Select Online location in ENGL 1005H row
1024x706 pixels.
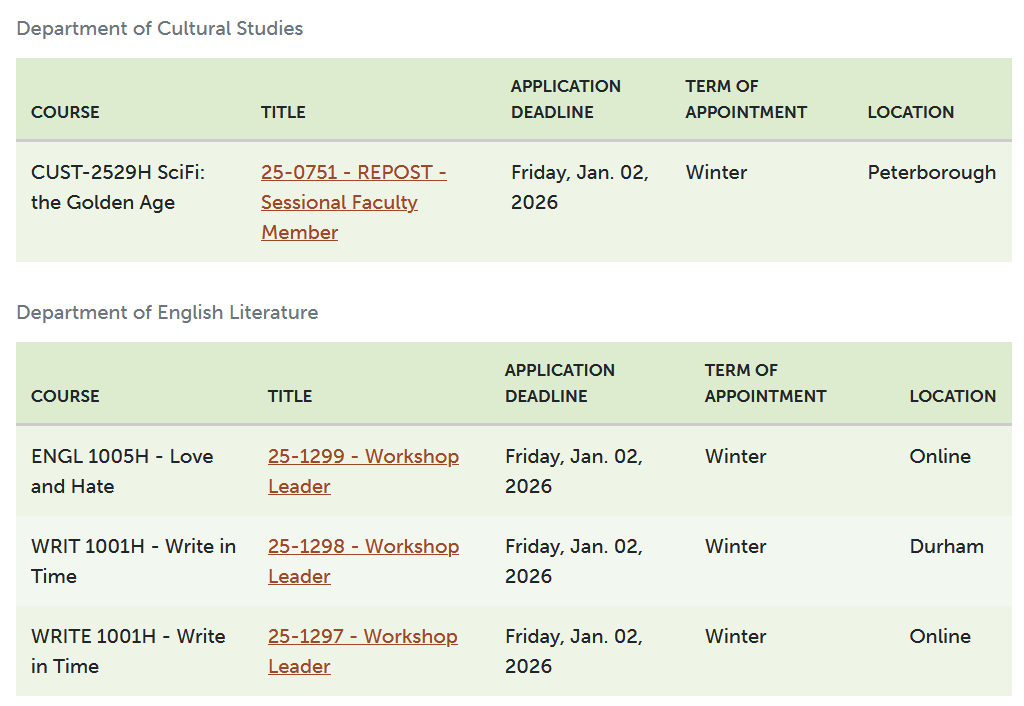coord(940,456)
